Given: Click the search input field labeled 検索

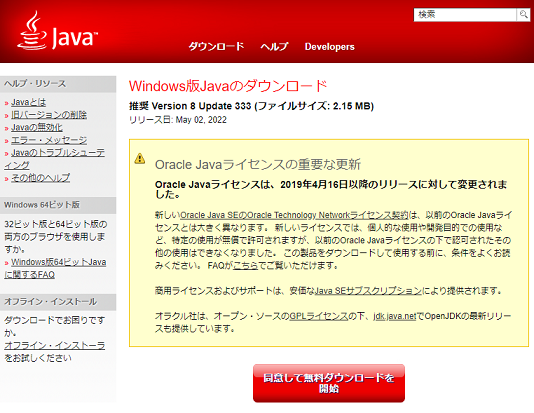Looking at the screenshot, I should click(x=465, y=15).
